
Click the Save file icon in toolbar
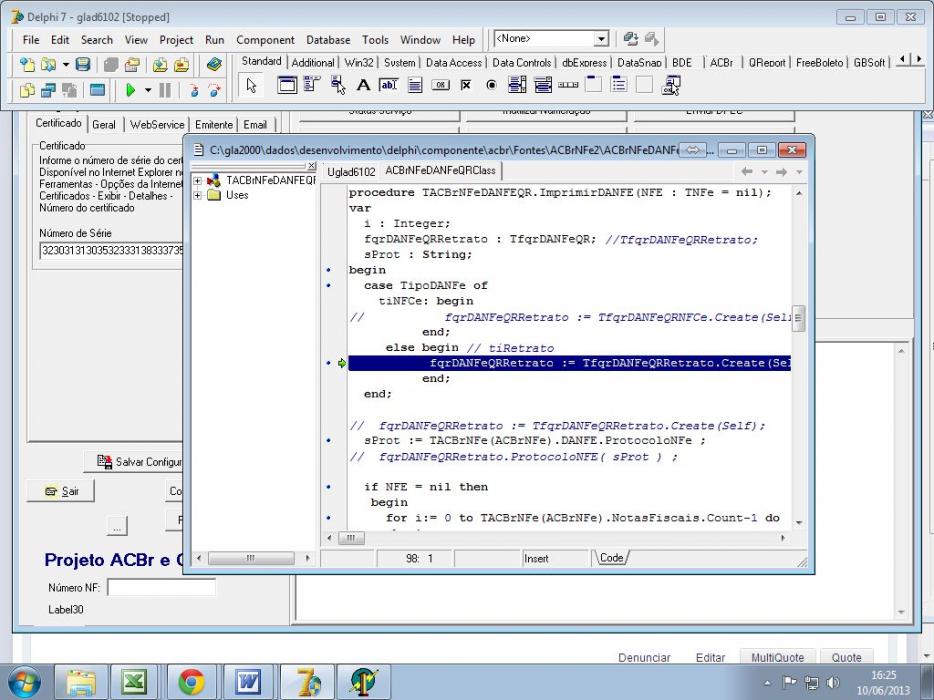[83, 64]
